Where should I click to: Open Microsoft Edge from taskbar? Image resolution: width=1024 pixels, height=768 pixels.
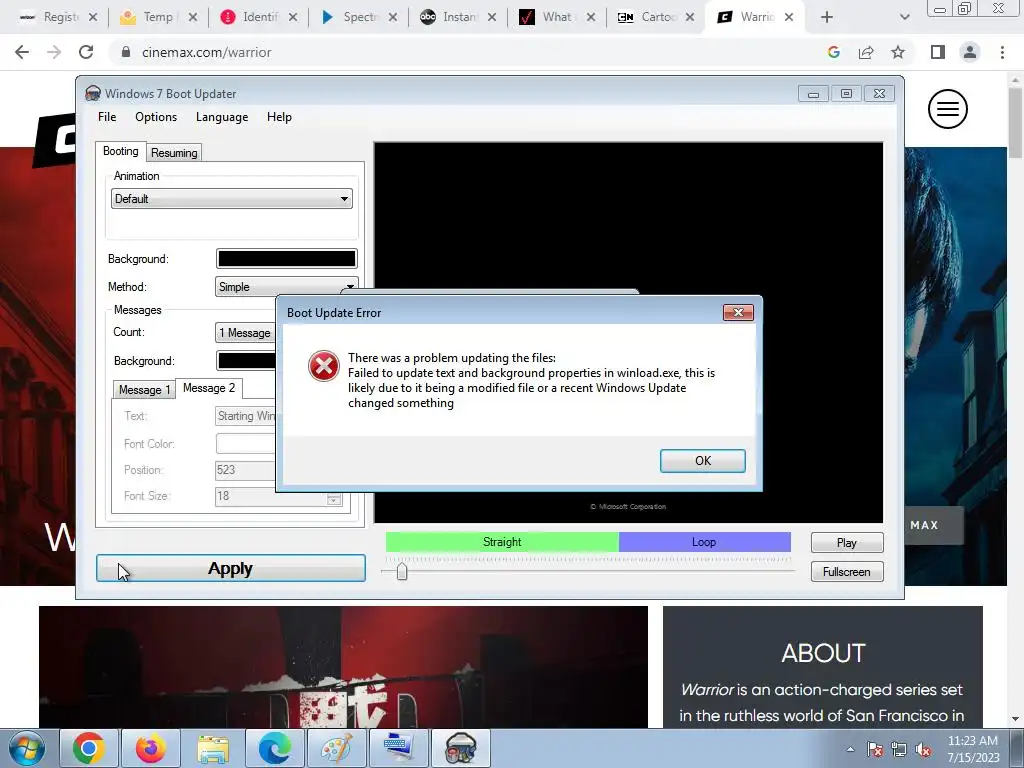(275, 748)
